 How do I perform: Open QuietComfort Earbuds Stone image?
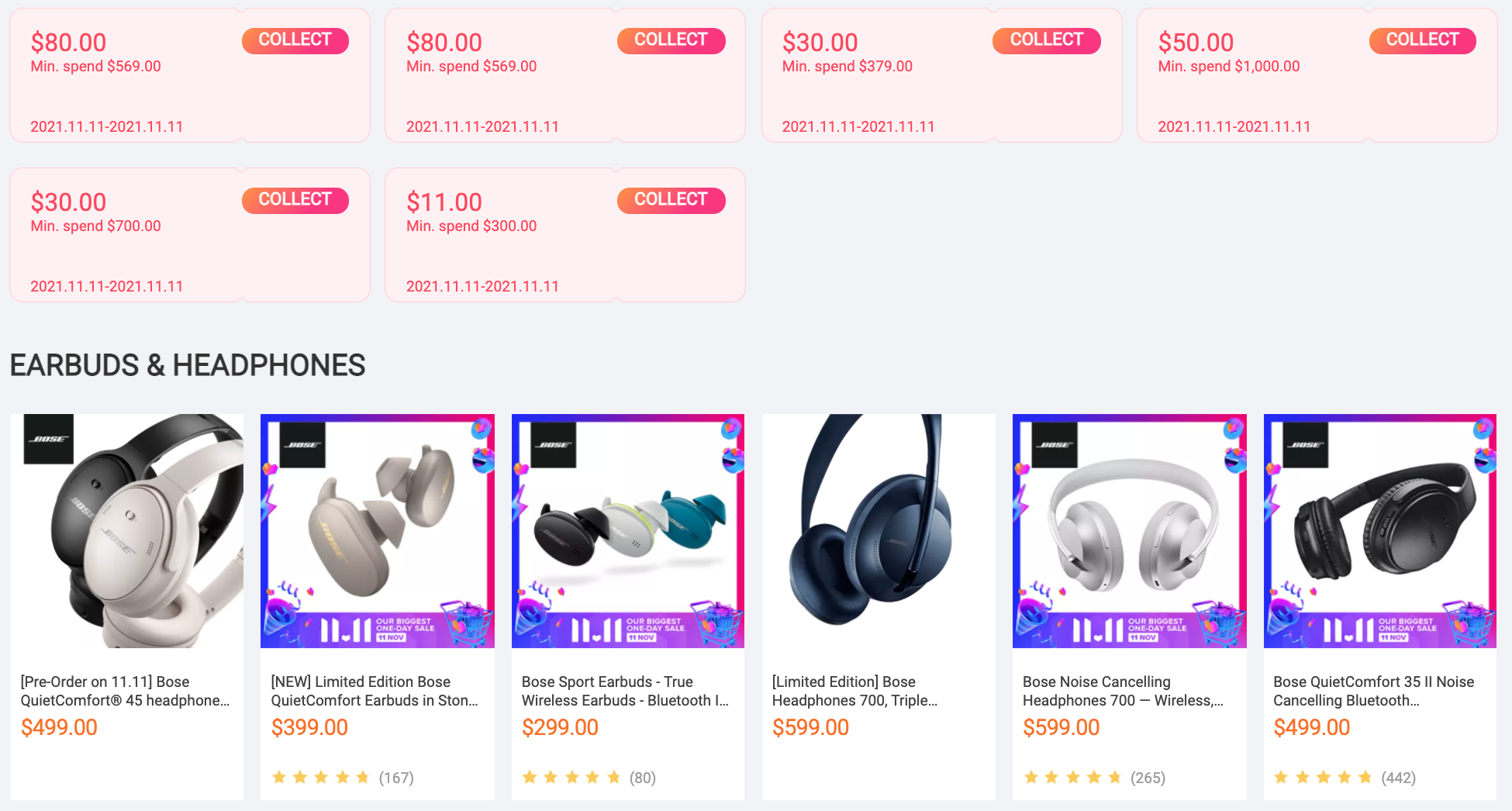378,530
